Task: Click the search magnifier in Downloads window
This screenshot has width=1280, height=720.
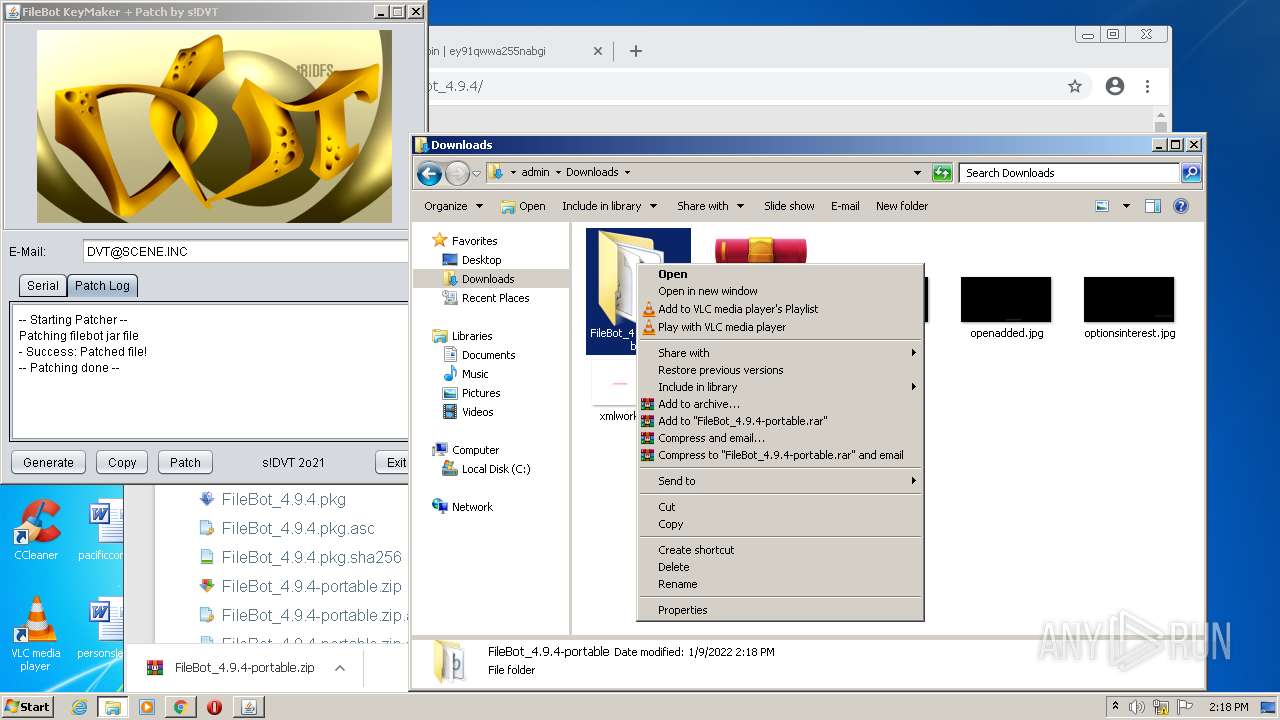Action: [1191, 173]
